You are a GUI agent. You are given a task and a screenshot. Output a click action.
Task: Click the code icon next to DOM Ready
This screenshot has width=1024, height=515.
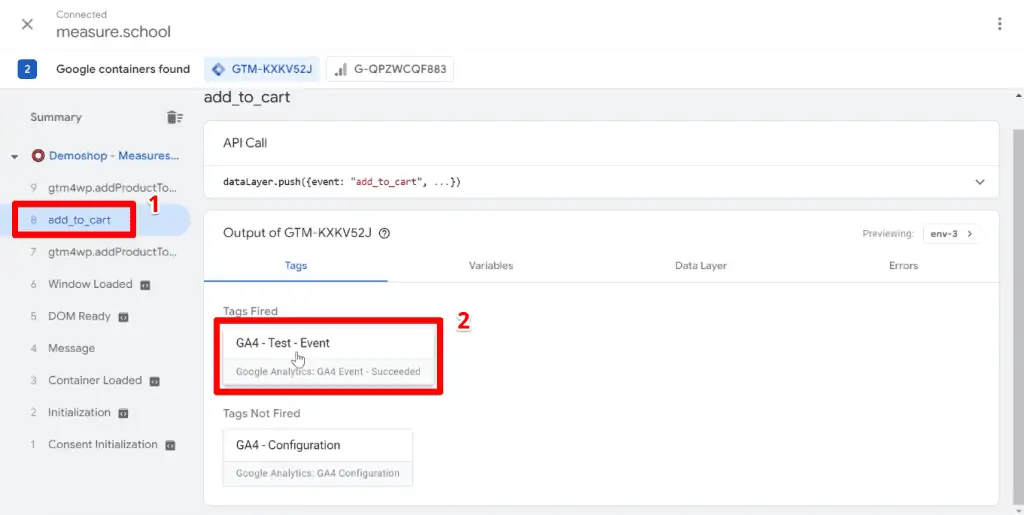(124, 317)
